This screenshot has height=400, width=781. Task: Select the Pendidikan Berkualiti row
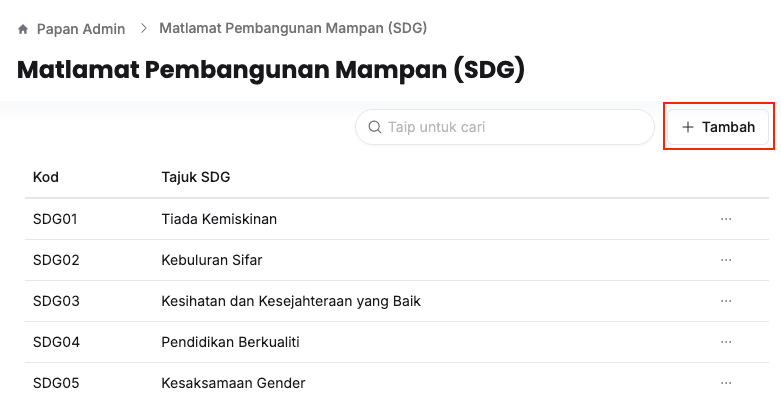coord(230,342)
